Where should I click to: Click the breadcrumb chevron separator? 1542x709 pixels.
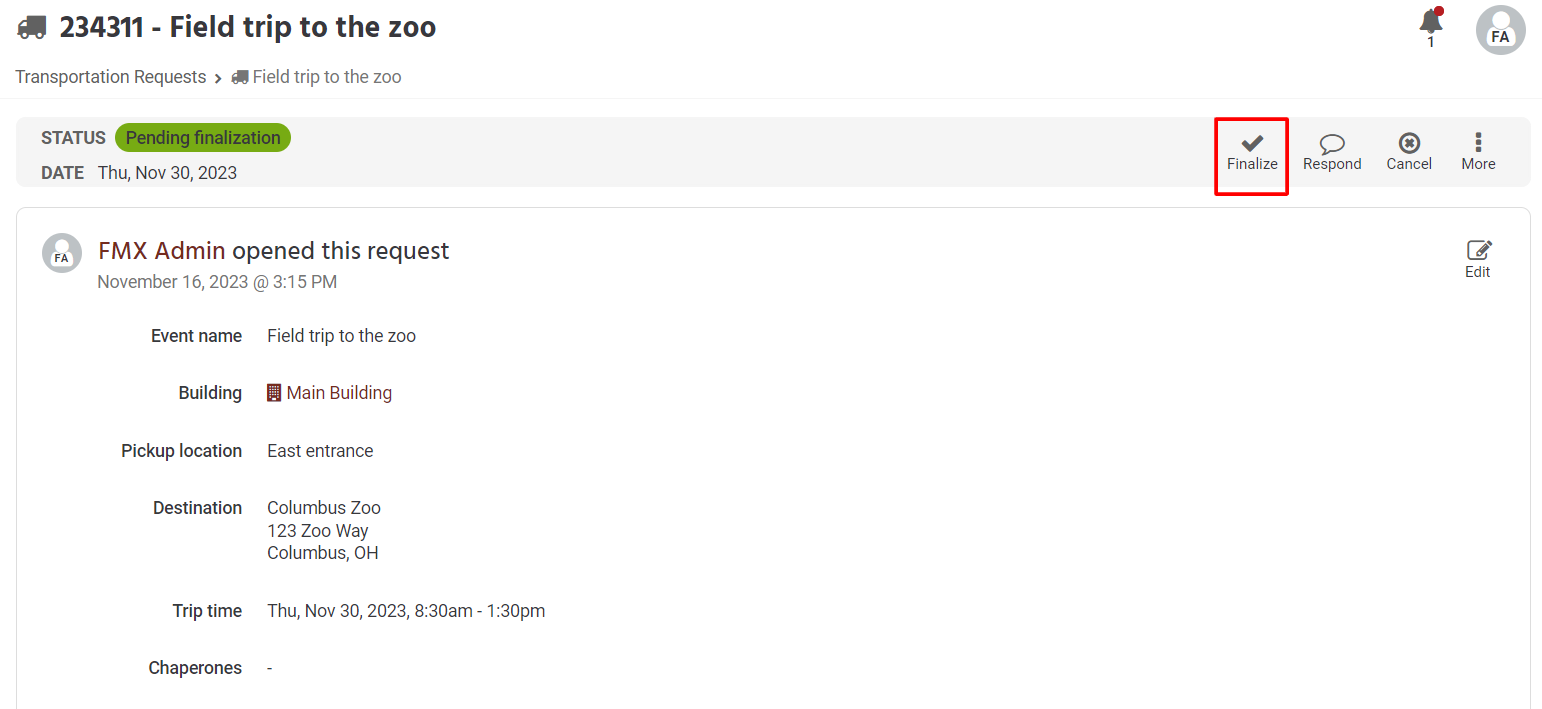coord(218,78)
